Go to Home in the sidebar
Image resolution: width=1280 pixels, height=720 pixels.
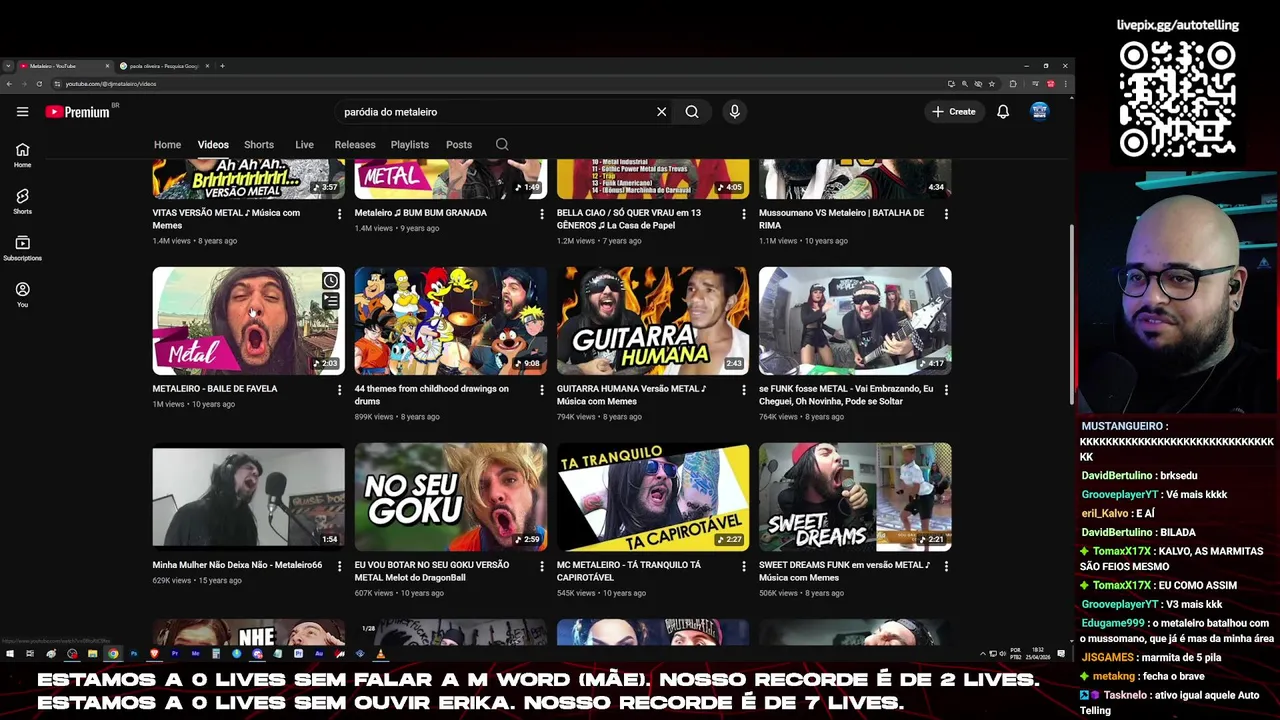click(x=22, y=155)
